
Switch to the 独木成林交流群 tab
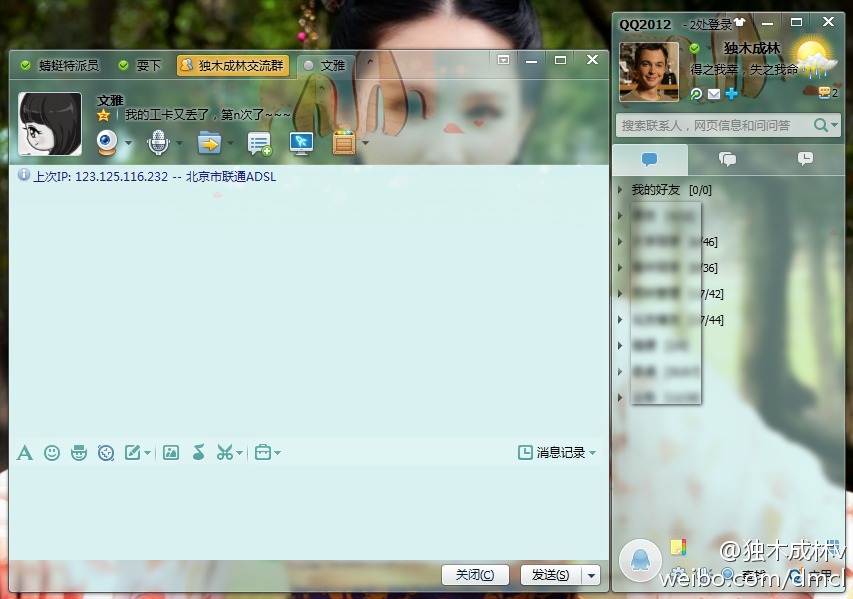233,66
